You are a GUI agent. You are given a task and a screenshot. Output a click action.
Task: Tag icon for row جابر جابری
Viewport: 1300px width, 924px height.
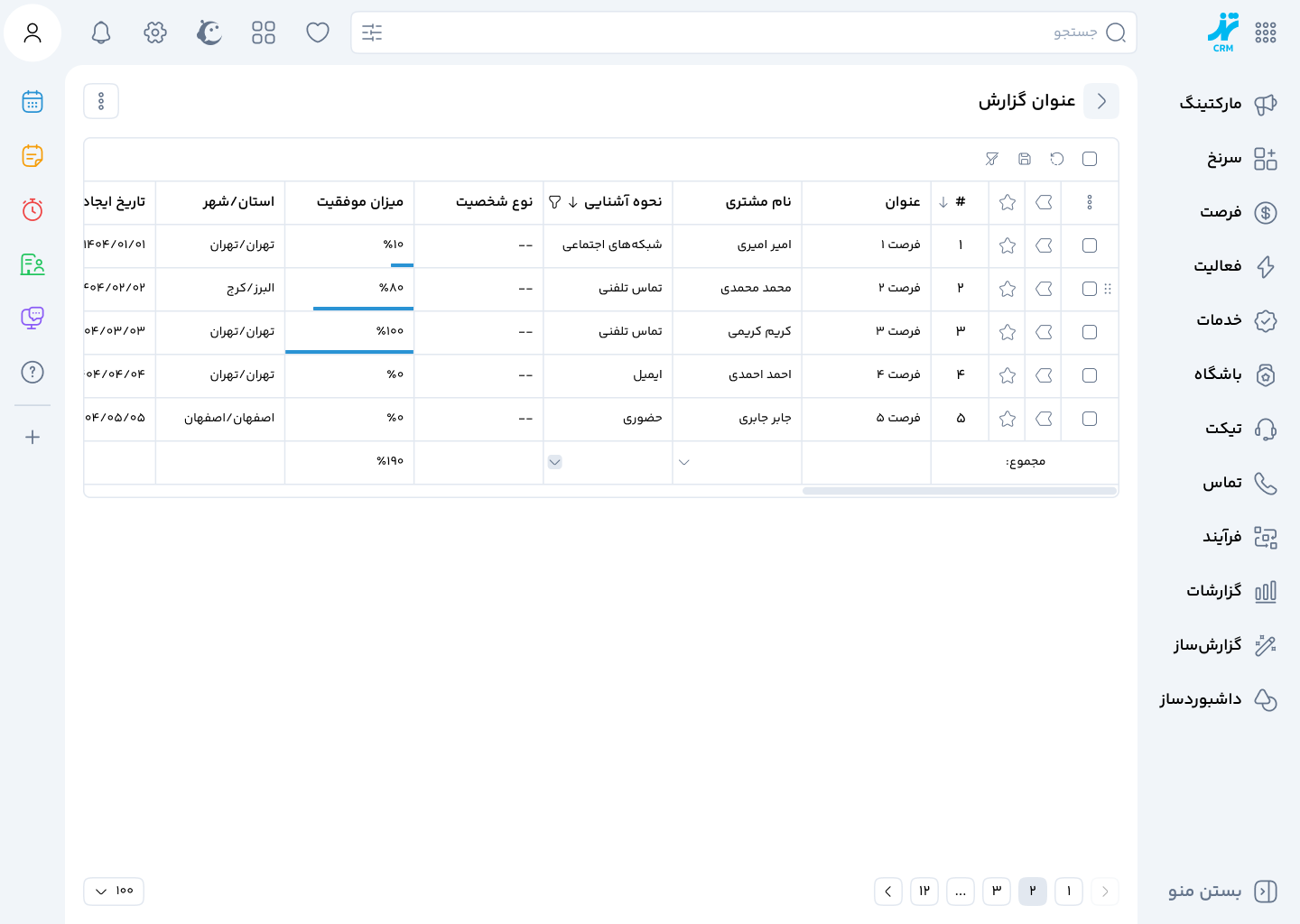click(1045, 419)
